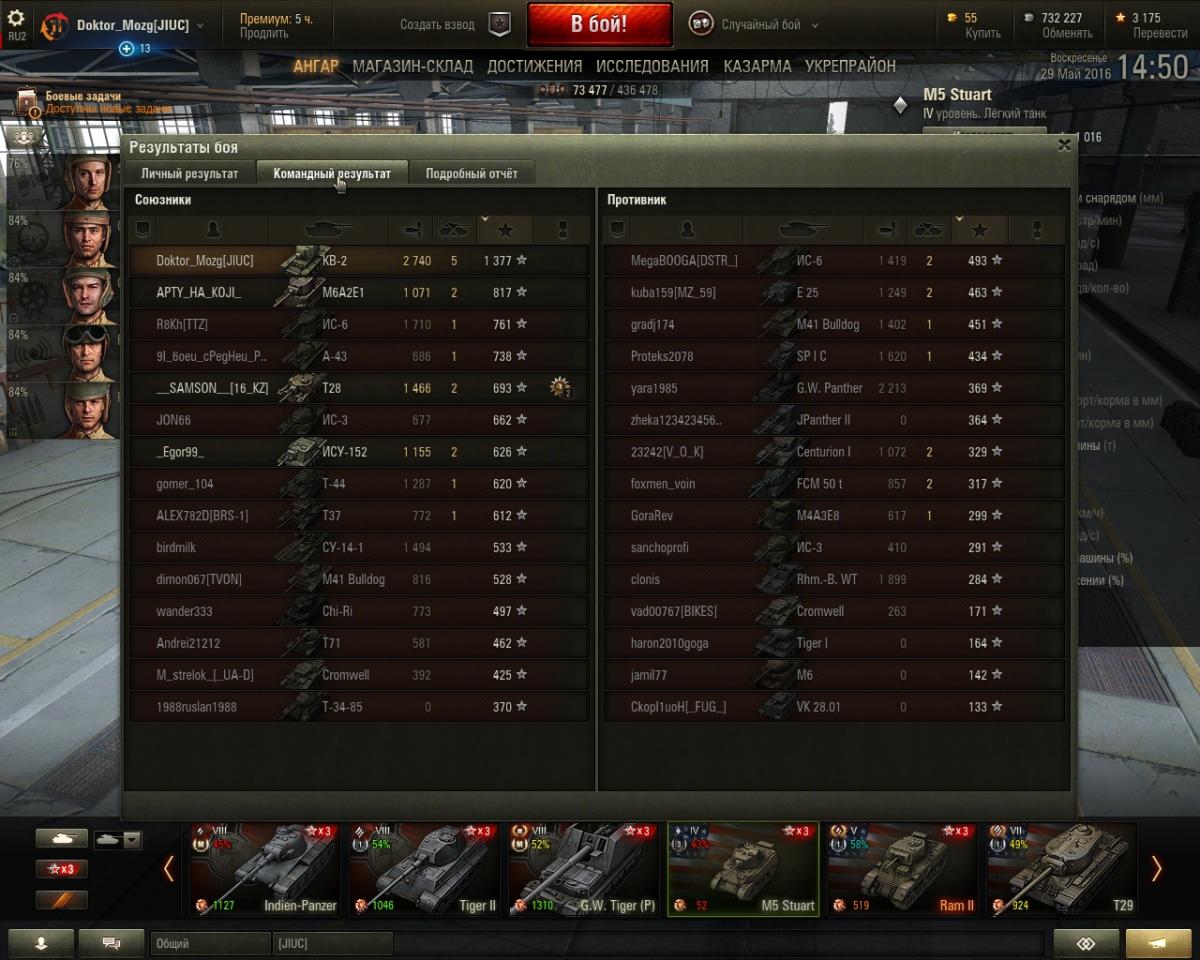Open the АНГАР menu
Viewport: 1200px width, 960px height.
click(316, 66)
